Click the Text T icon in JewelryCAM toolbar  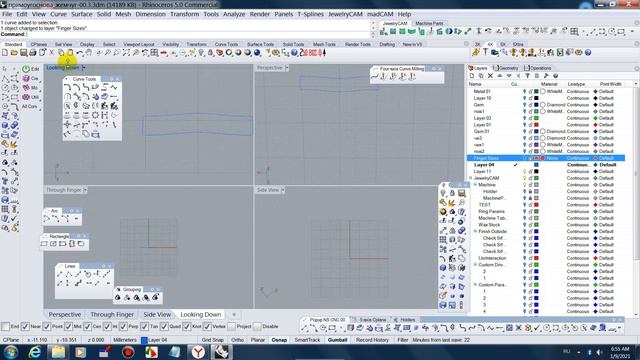coord(485,52)
